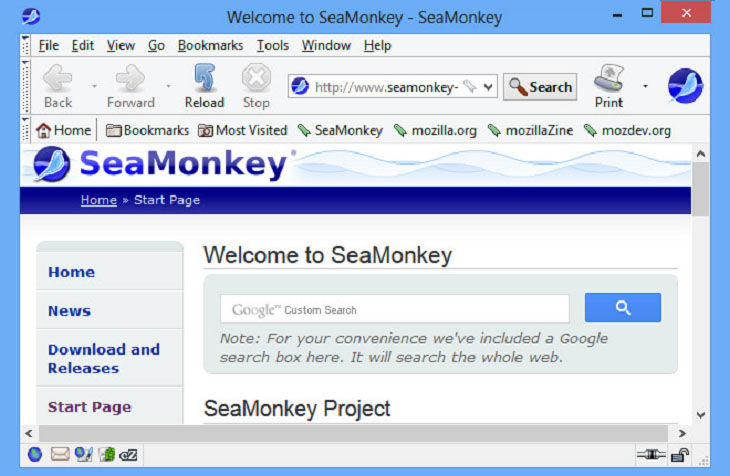
Task: Open the Window menu
Action: pos(326,46)
